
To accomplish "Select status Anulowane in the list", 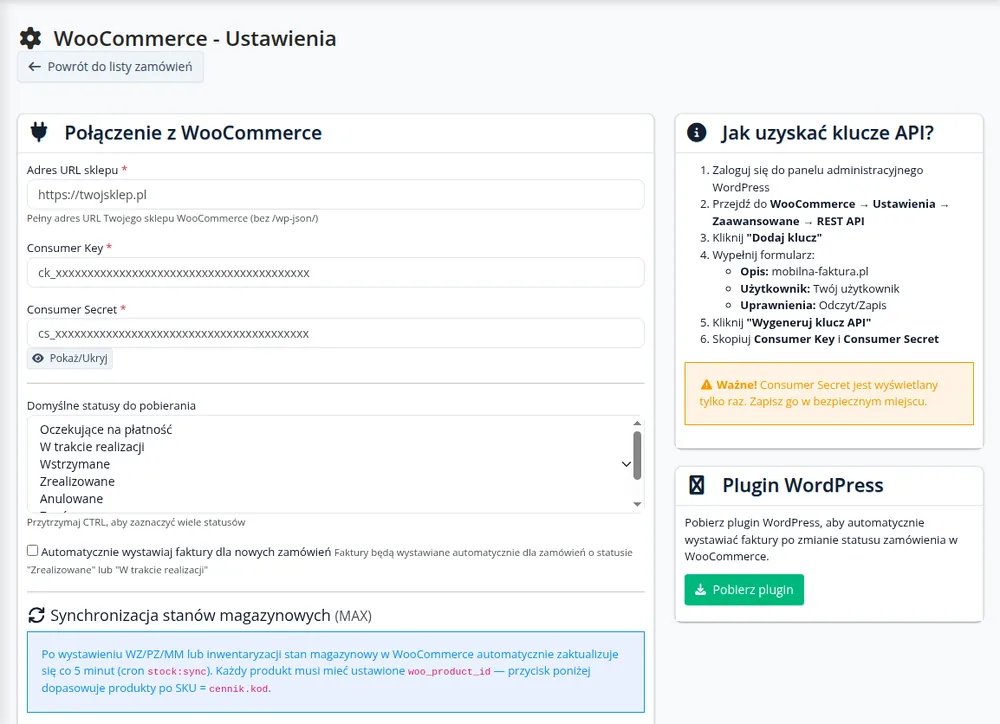I will coord(71,498).
